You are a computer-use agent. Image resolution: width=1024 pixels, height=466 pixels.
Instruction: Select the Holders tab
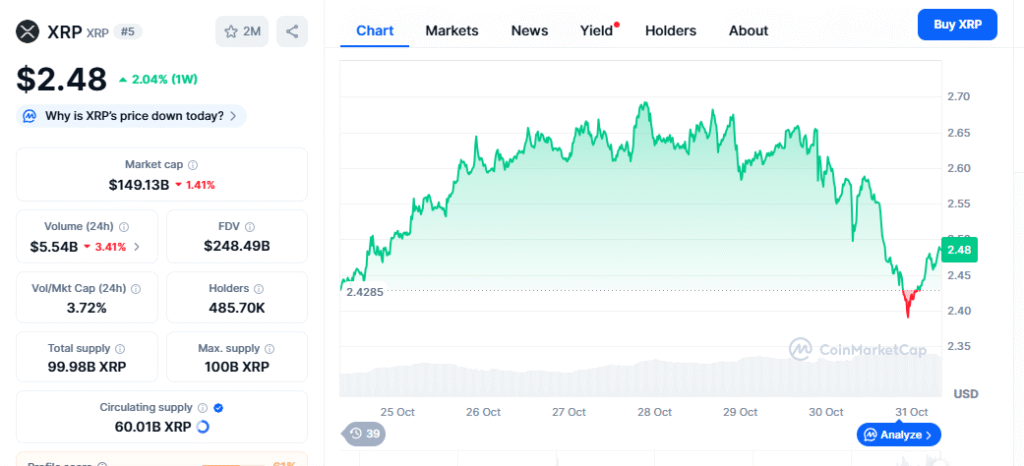[670, 31]
